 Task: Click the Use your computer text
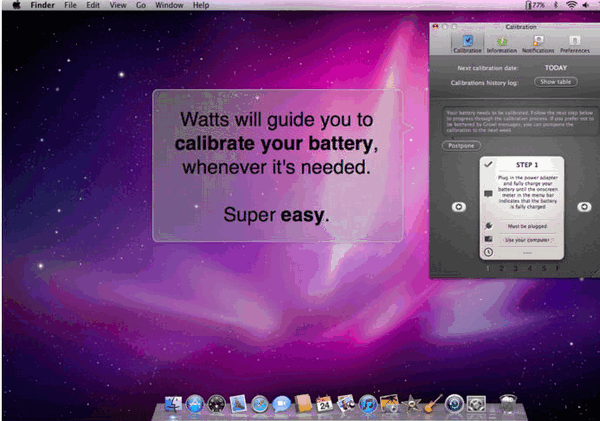(527, 240)
